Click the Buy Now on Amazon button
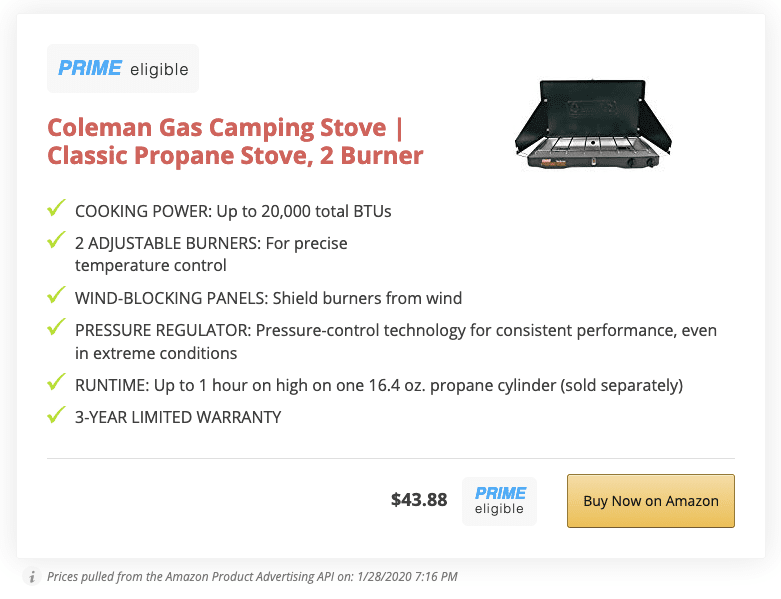The width and height of the screenshot is (781, 599). tap(651, 500)
